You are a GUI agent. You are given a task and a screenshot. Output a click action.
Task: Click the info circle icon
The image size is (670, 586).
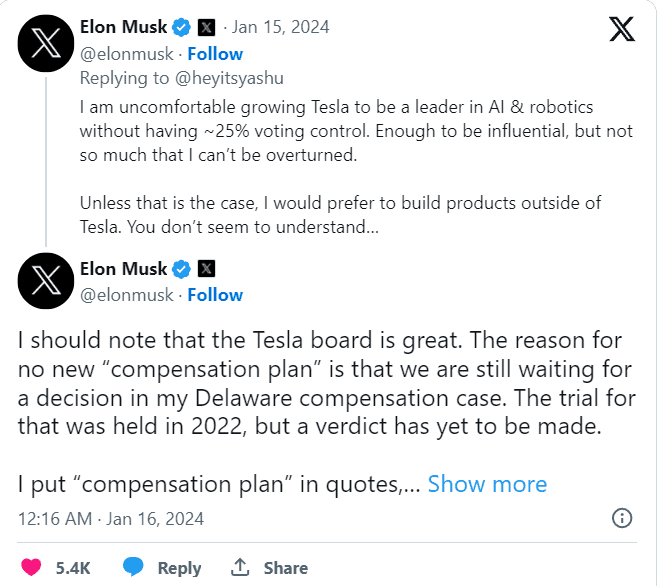621,518
